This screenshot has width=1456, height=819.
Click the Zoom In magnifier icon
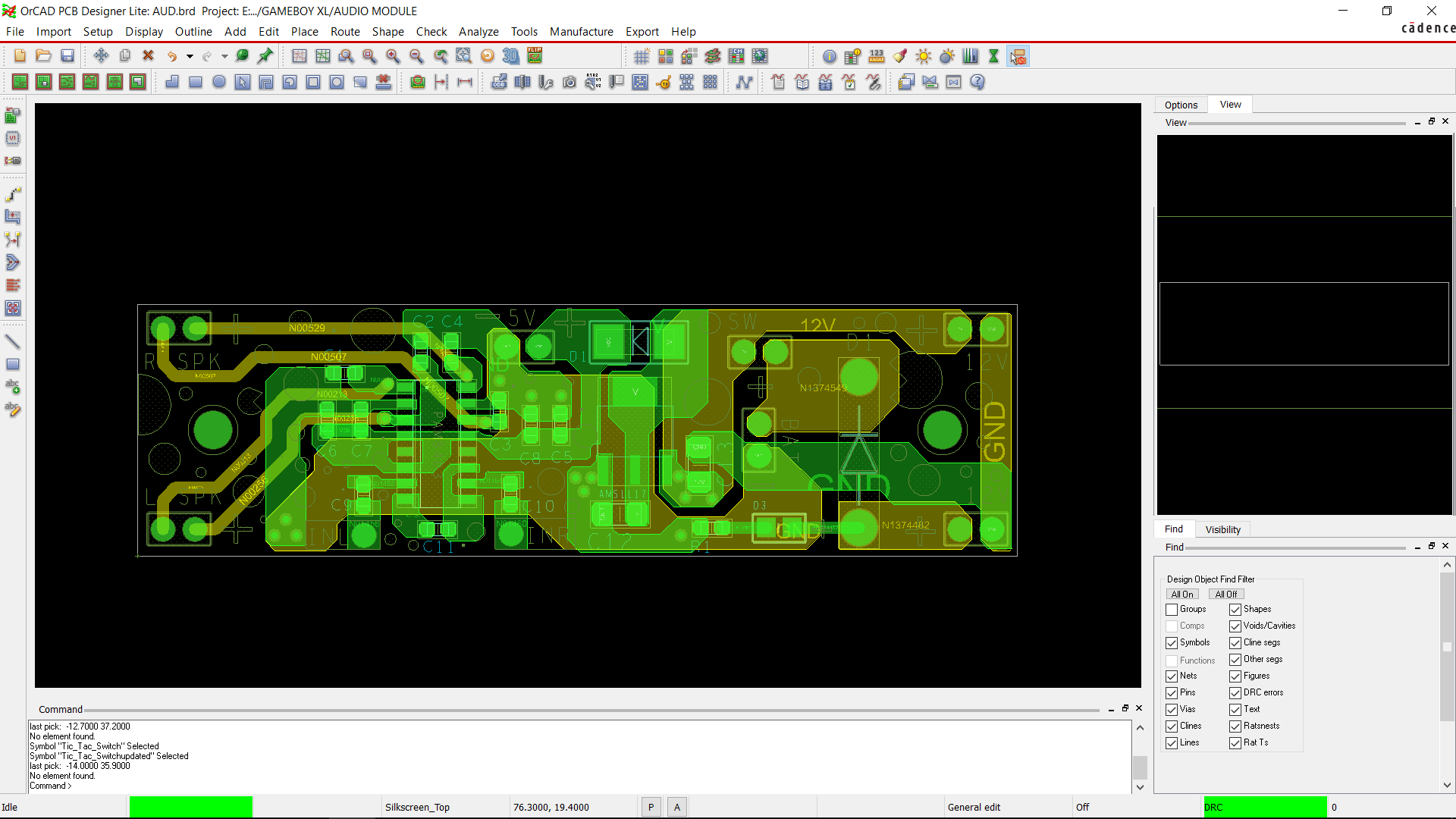(x=393, y=56)
